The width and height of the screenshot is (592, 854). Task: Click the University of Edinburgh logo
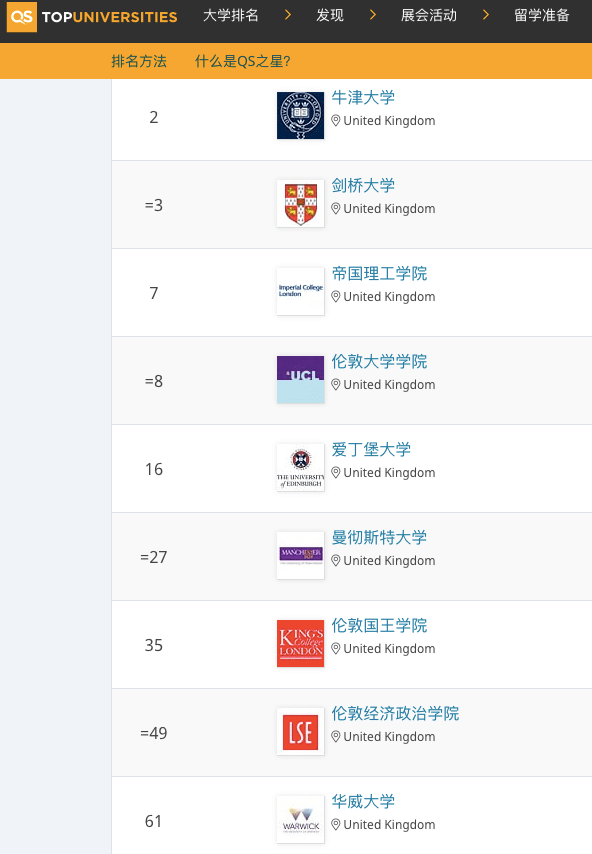coord(301,467)
